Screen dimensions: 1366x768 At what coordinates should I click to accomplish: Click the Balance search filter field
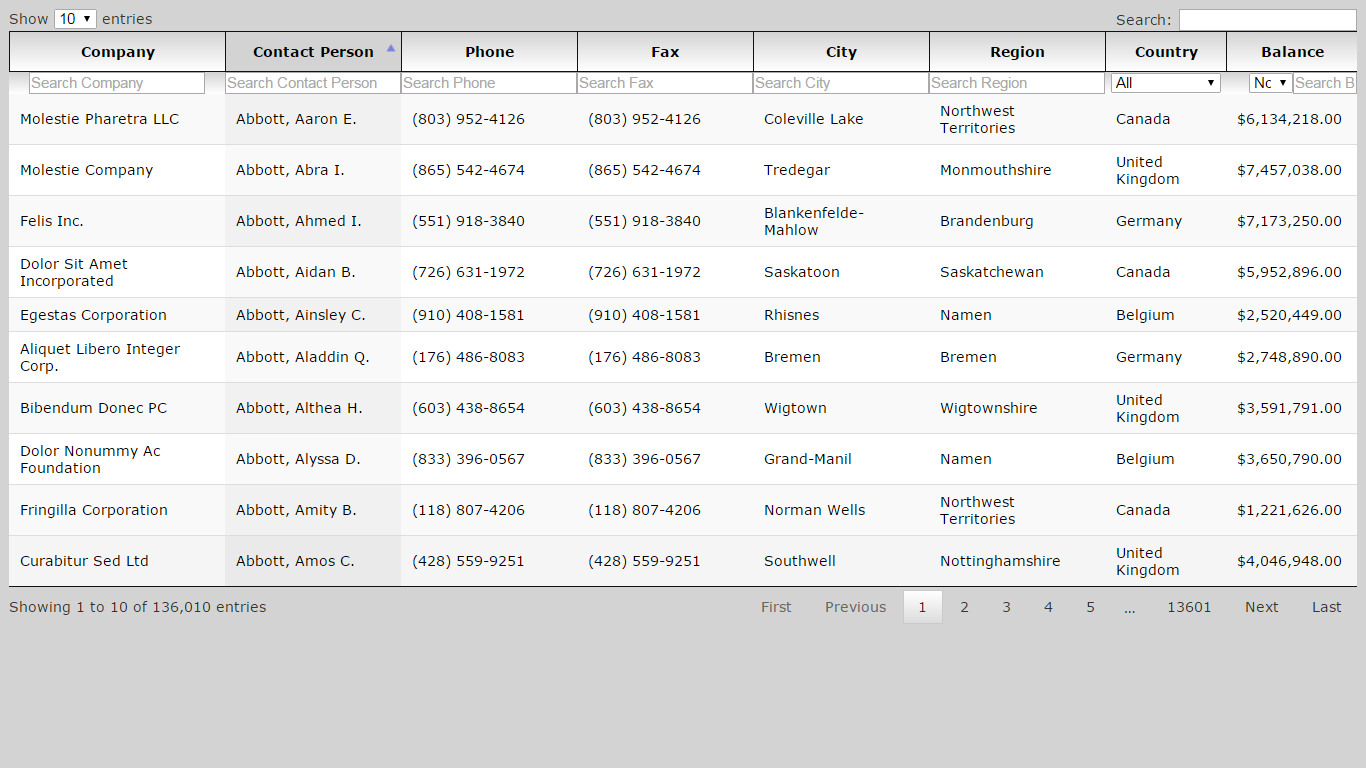pos(1325,83)
